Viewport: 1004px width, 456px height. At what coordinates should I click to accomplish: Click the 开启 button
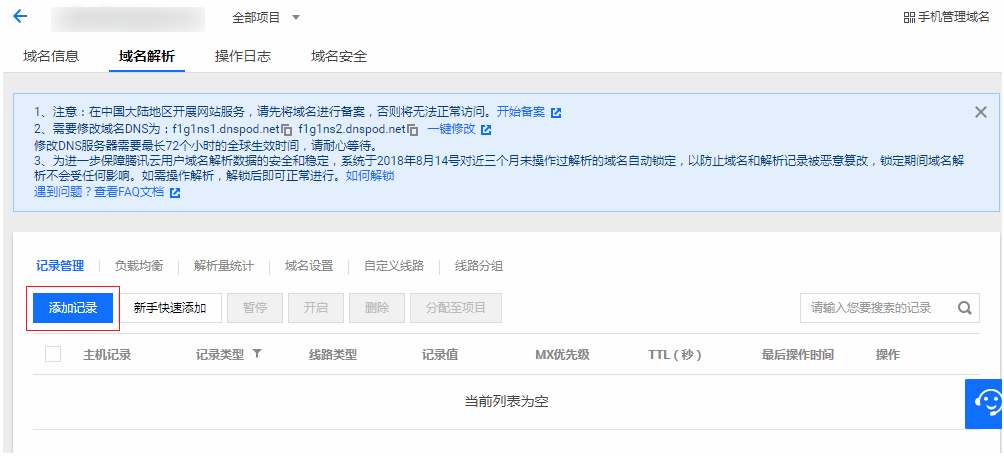tap(316, 307)
